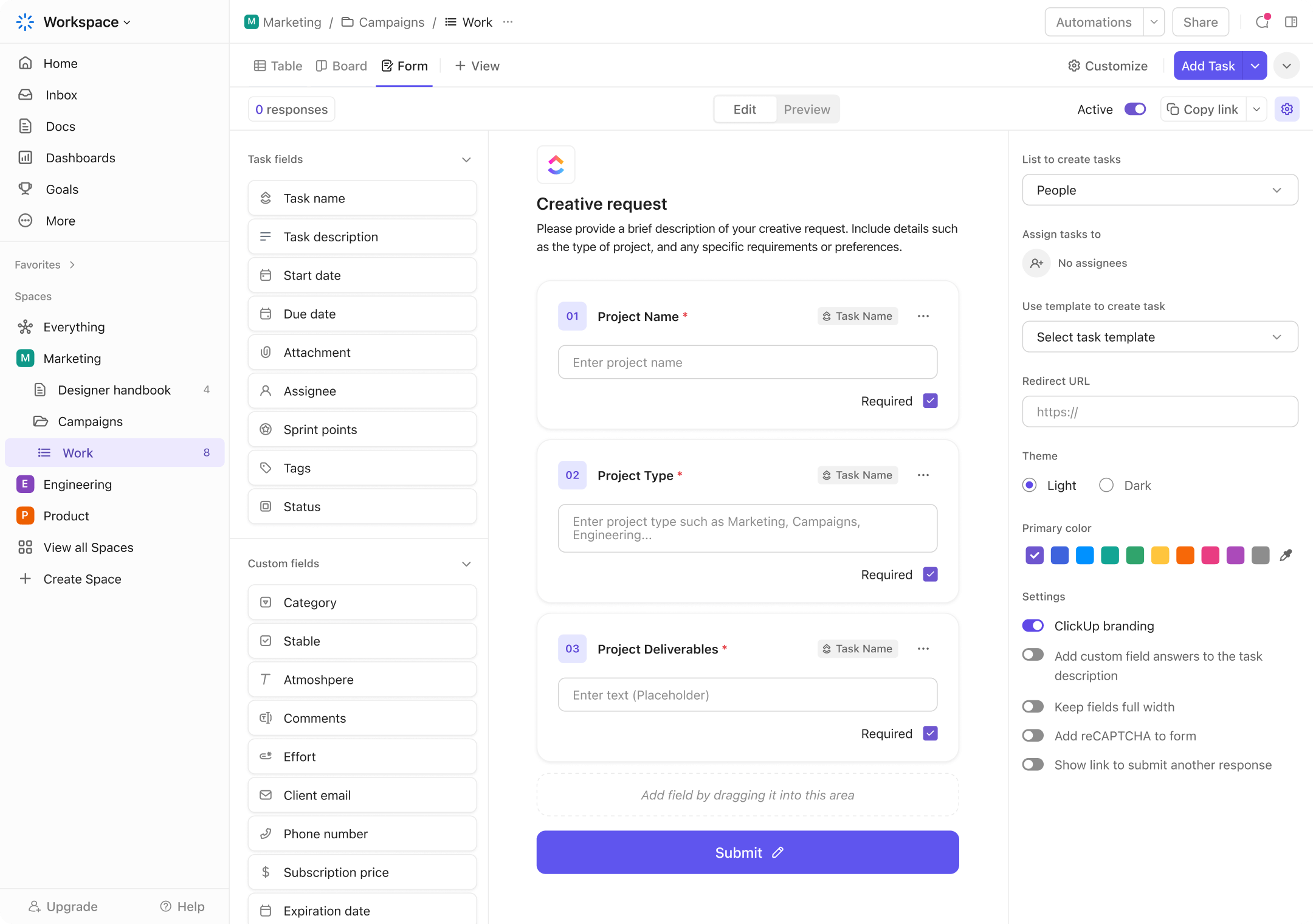This screenshot has height=924, width=1313.
Task: Click the add assignee icon
Action: point(1036,263)
